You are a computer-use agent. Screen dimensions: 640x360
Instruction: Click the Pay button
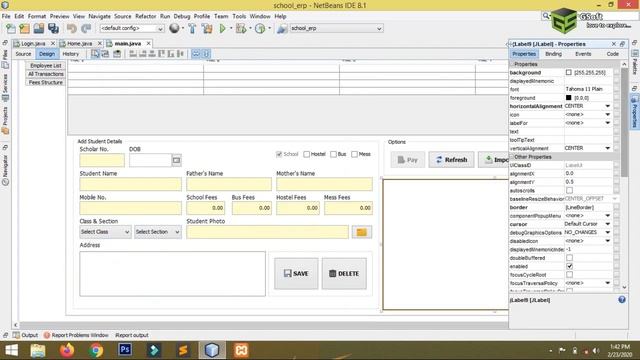(x=408, y=160)
